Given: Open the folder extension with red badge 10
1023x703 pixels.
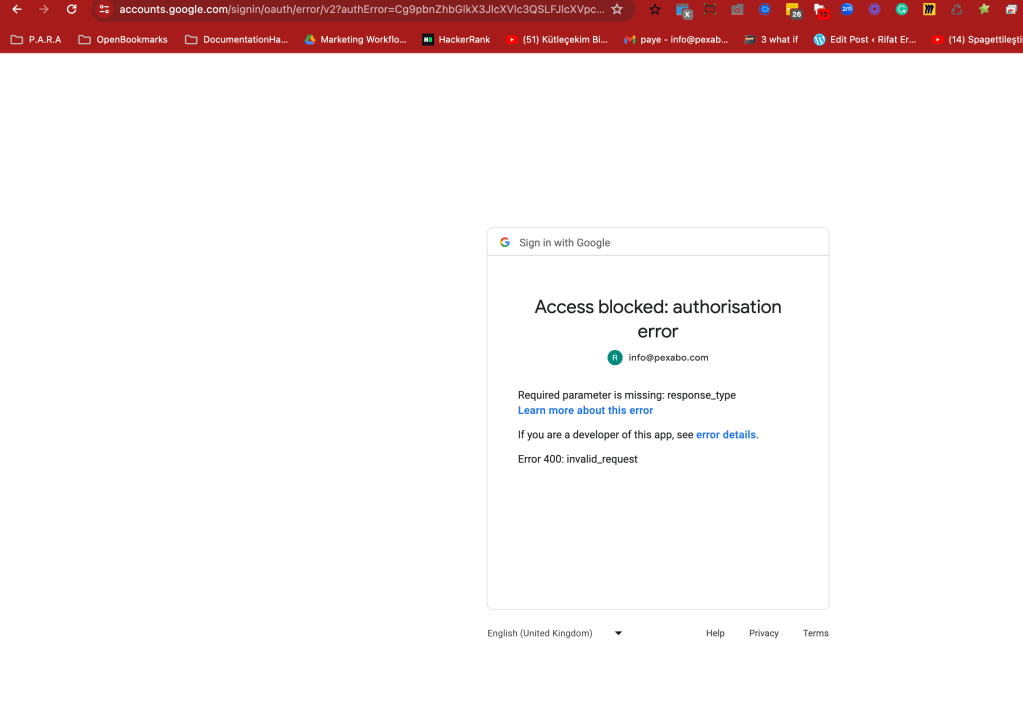Looking at the screenshot, I should point(820,10).
